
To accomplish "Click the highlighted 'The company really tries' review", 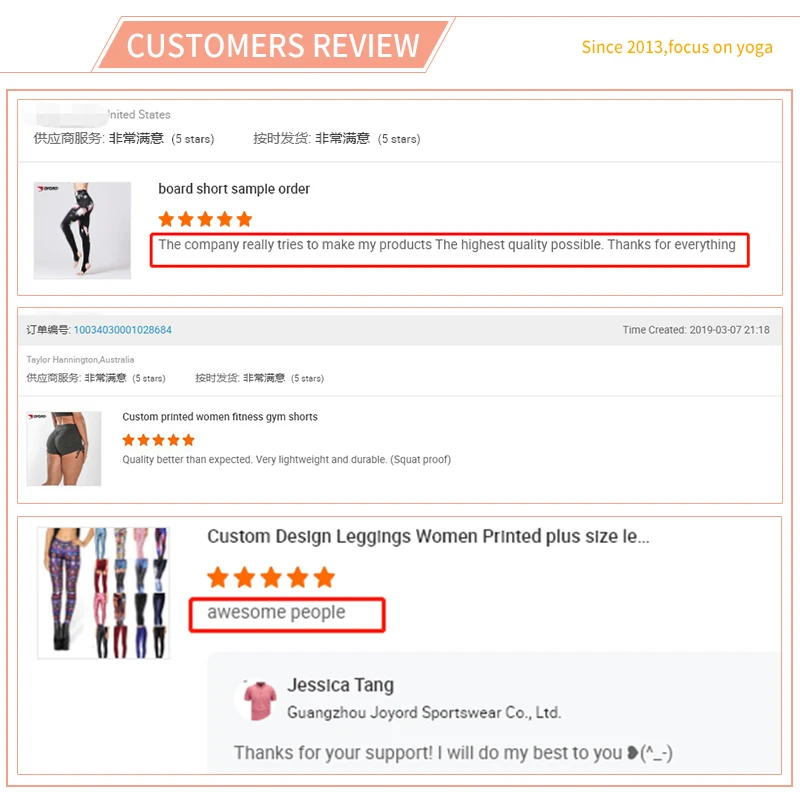I will click(x=447, y=245).
